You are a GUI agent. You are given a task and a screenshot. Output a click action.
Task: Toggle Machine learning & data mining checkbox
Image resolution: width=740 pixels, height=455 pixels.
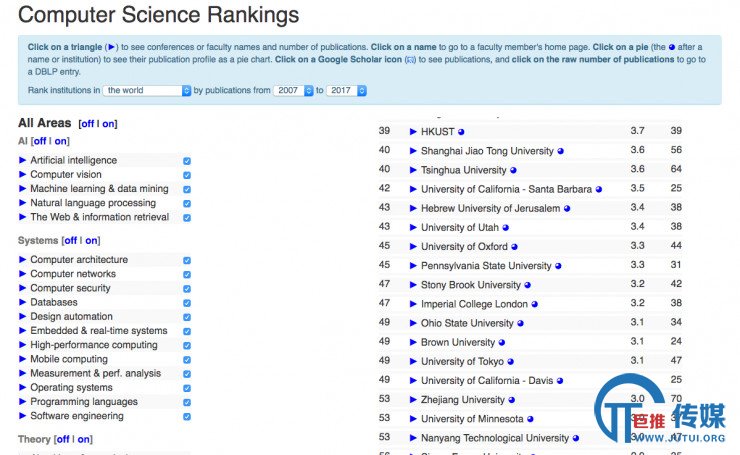187,189
